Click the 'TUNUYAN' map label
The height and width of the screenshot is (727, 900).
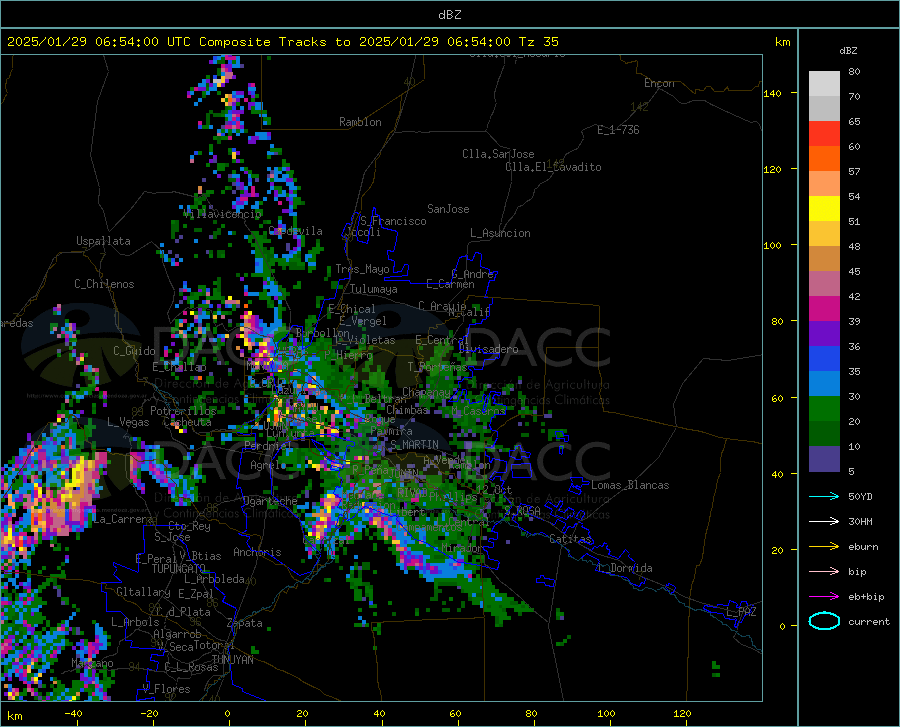(x=232, y=660)
